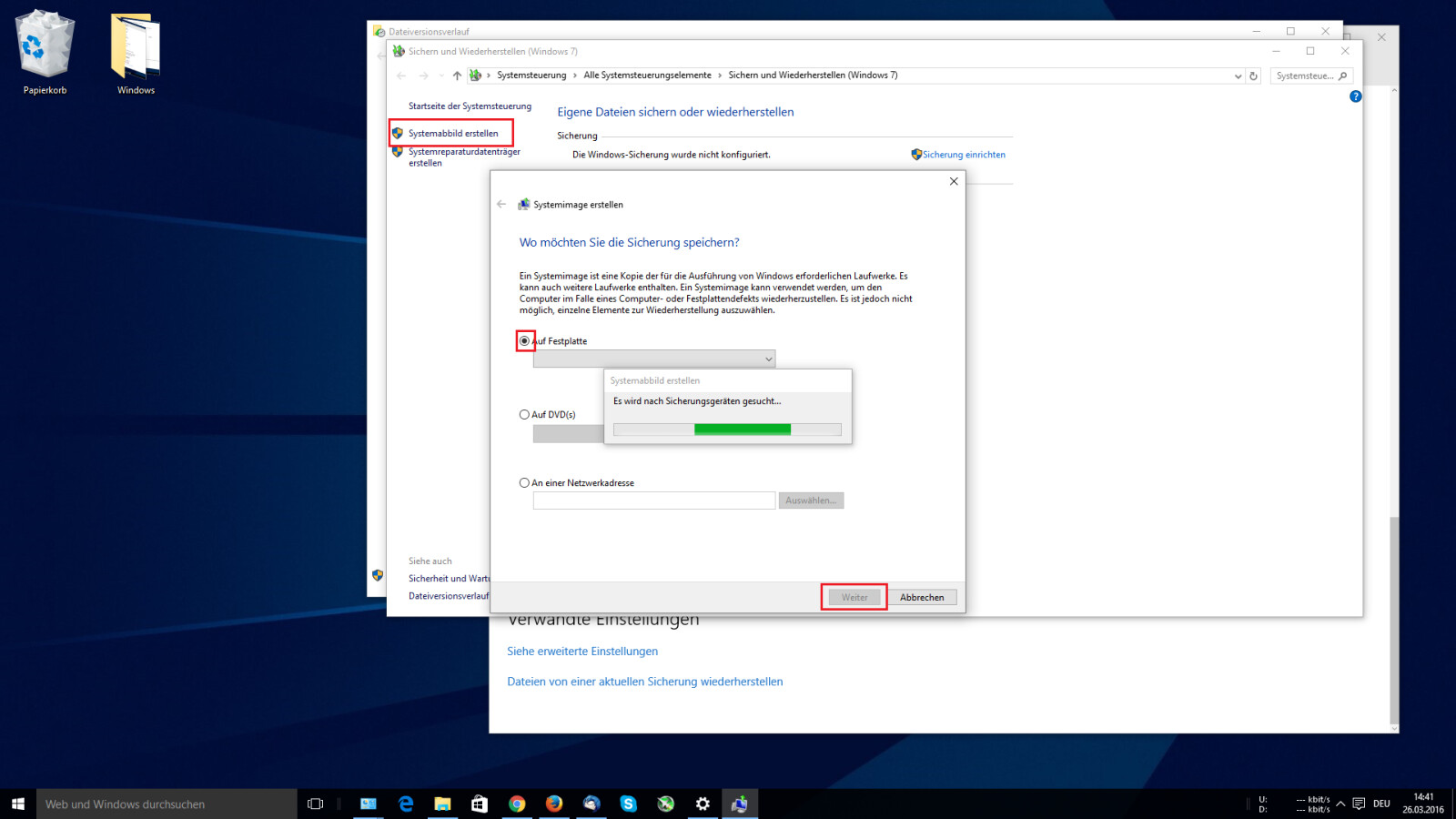Expand the address bar history dropdown
Image resolution: width=1456 pixels, height=819 pixels.
click(x=1238, y=76)
